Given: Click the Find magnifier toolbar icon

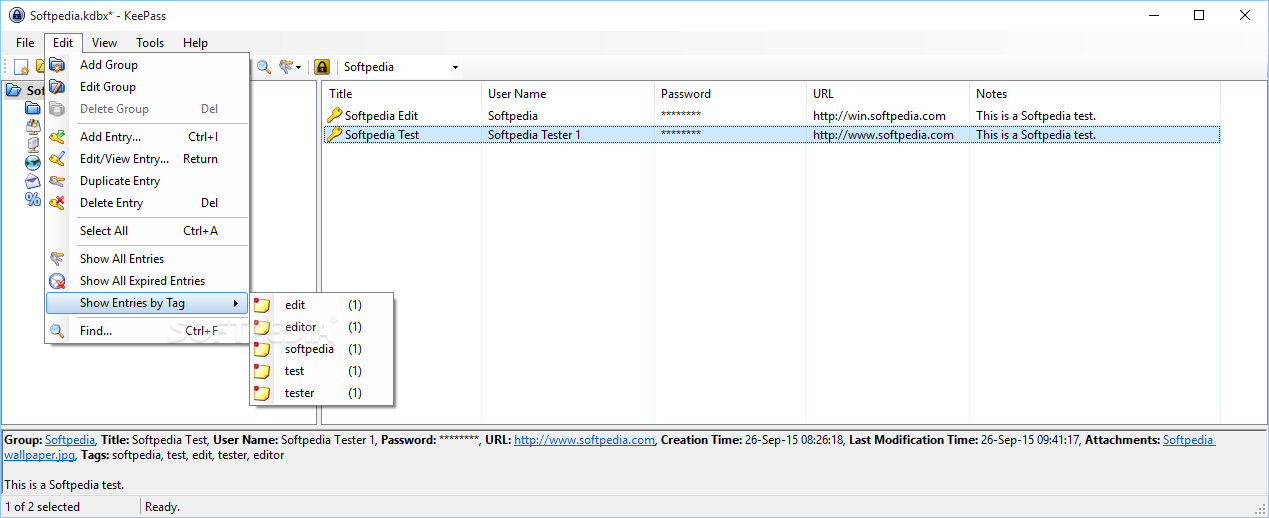Looking at the screenshot, I should 264,67.
